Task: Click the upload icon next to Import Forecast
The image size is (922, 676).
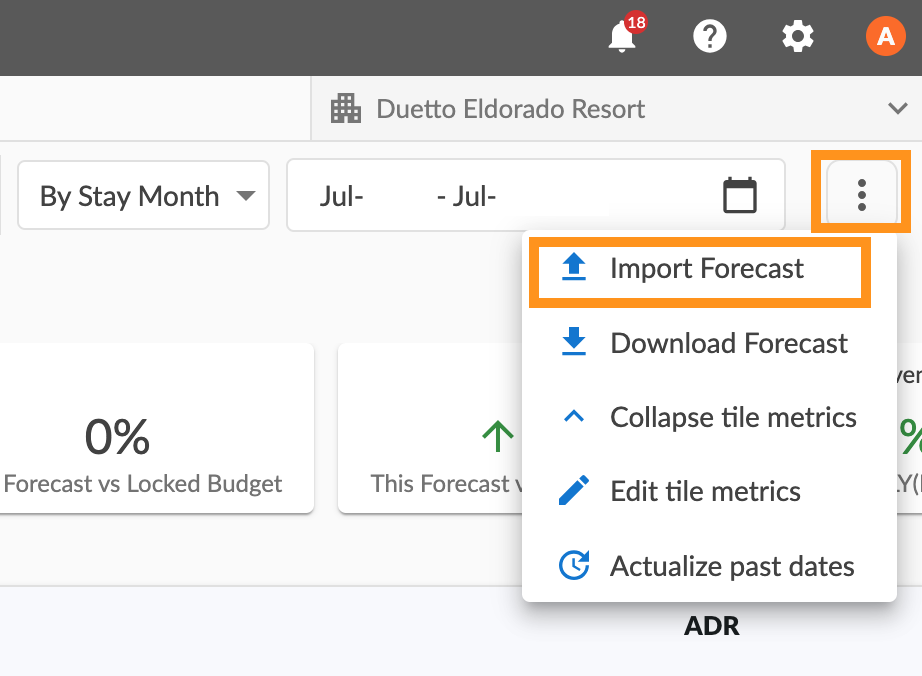Action: [x=572, y=267]
